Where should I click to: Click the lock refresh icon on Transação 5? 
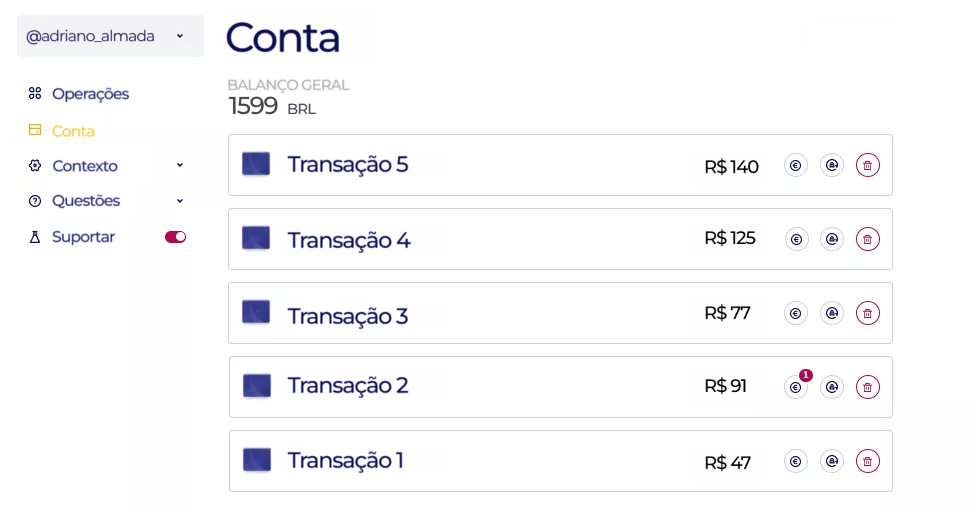[832, 165]
